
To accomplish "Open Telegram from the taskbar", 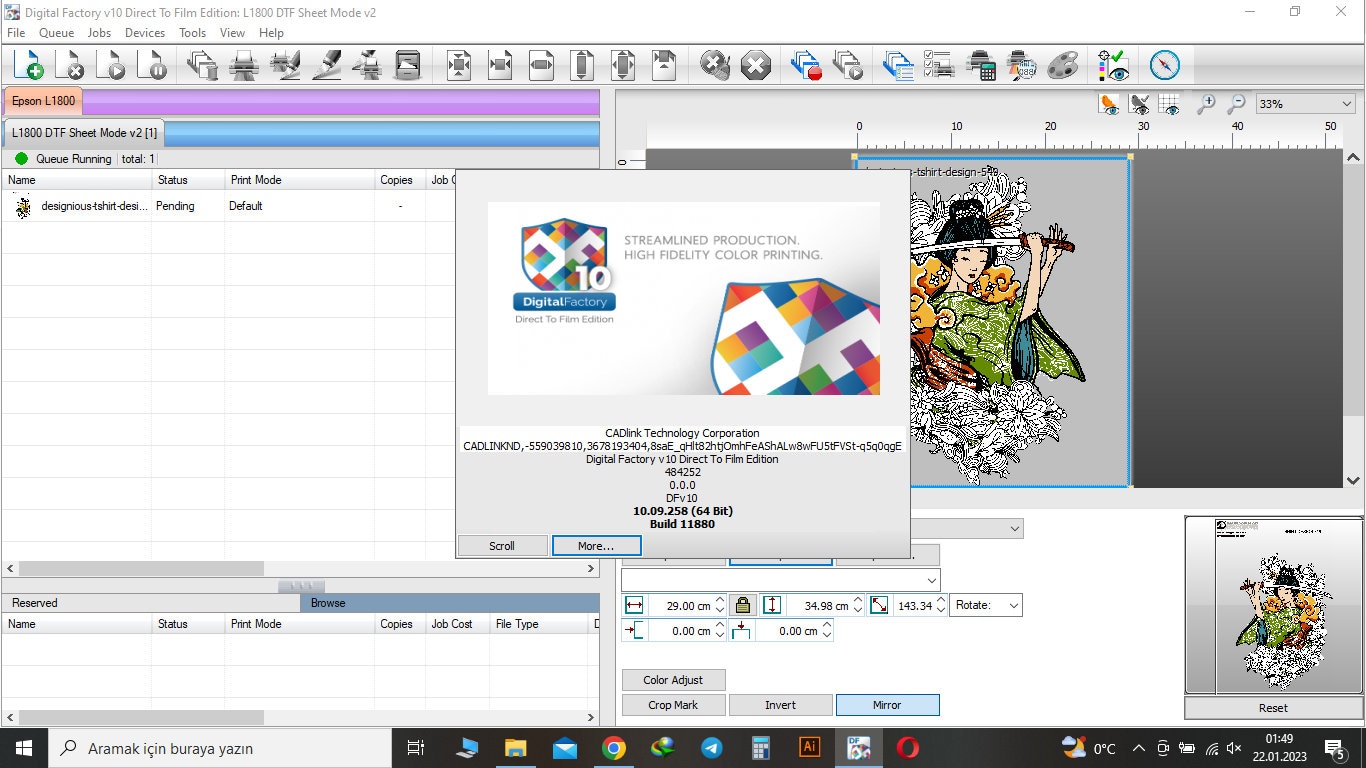I will point(712,748).
